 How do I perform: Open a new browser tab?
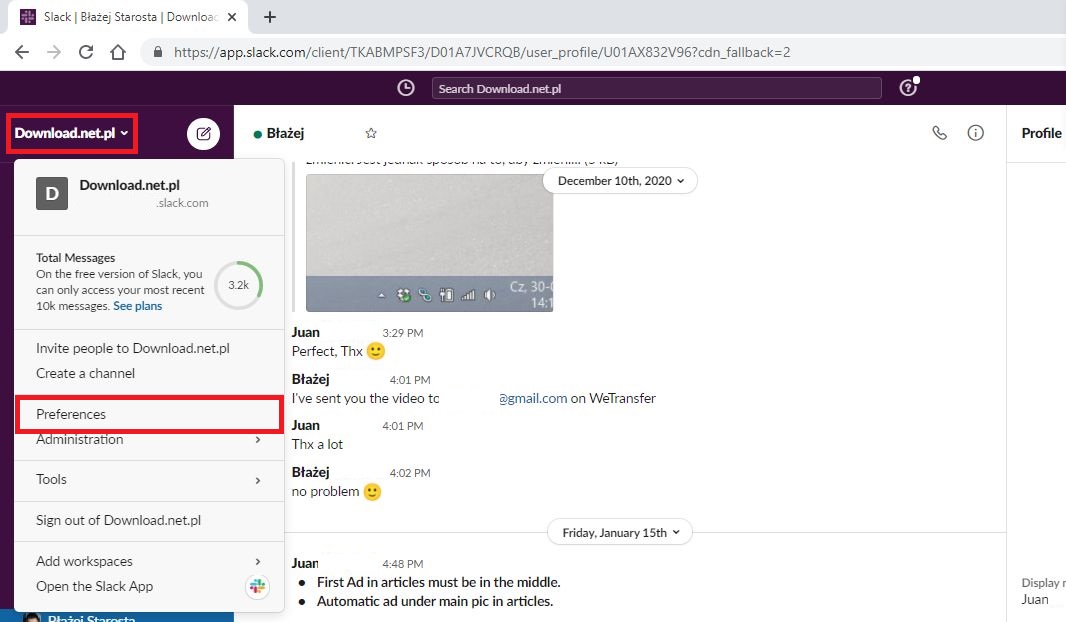[x=270, y=17]
